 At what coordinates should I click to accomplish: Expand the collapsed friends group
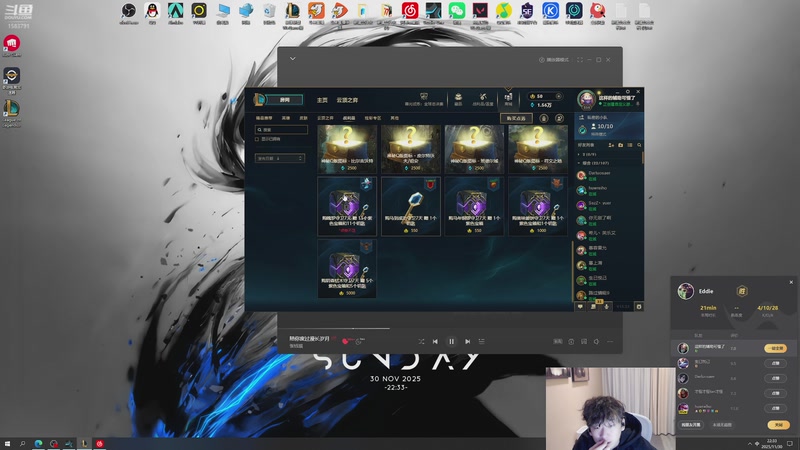(579, 154)
